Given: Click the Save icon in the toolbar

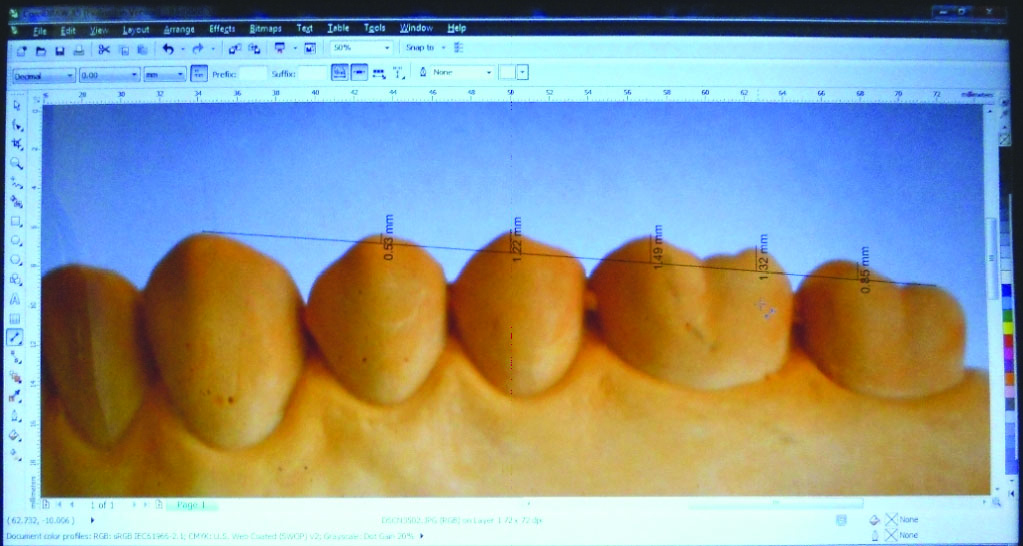Looking at the screenshot, I should (x=60, y=49).
